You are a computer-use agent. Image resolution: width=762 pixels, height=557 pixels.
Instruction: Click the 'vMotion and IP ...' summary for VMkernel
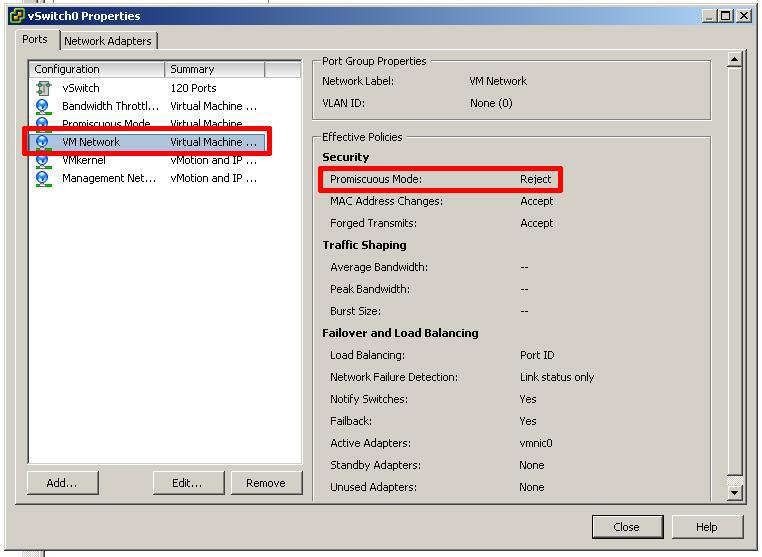coord(213,160)
